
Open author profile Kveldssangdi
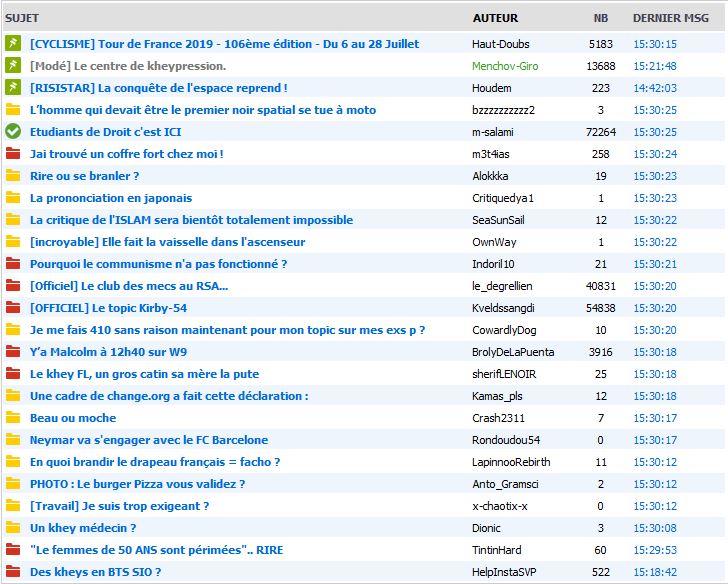tap(504, 308)
